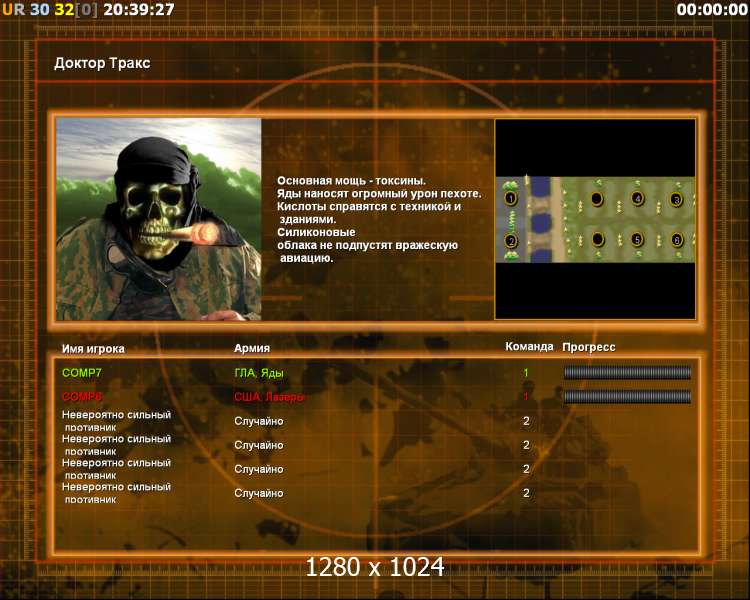Click the 00:00:00 timer at top right

click(712, 10)
